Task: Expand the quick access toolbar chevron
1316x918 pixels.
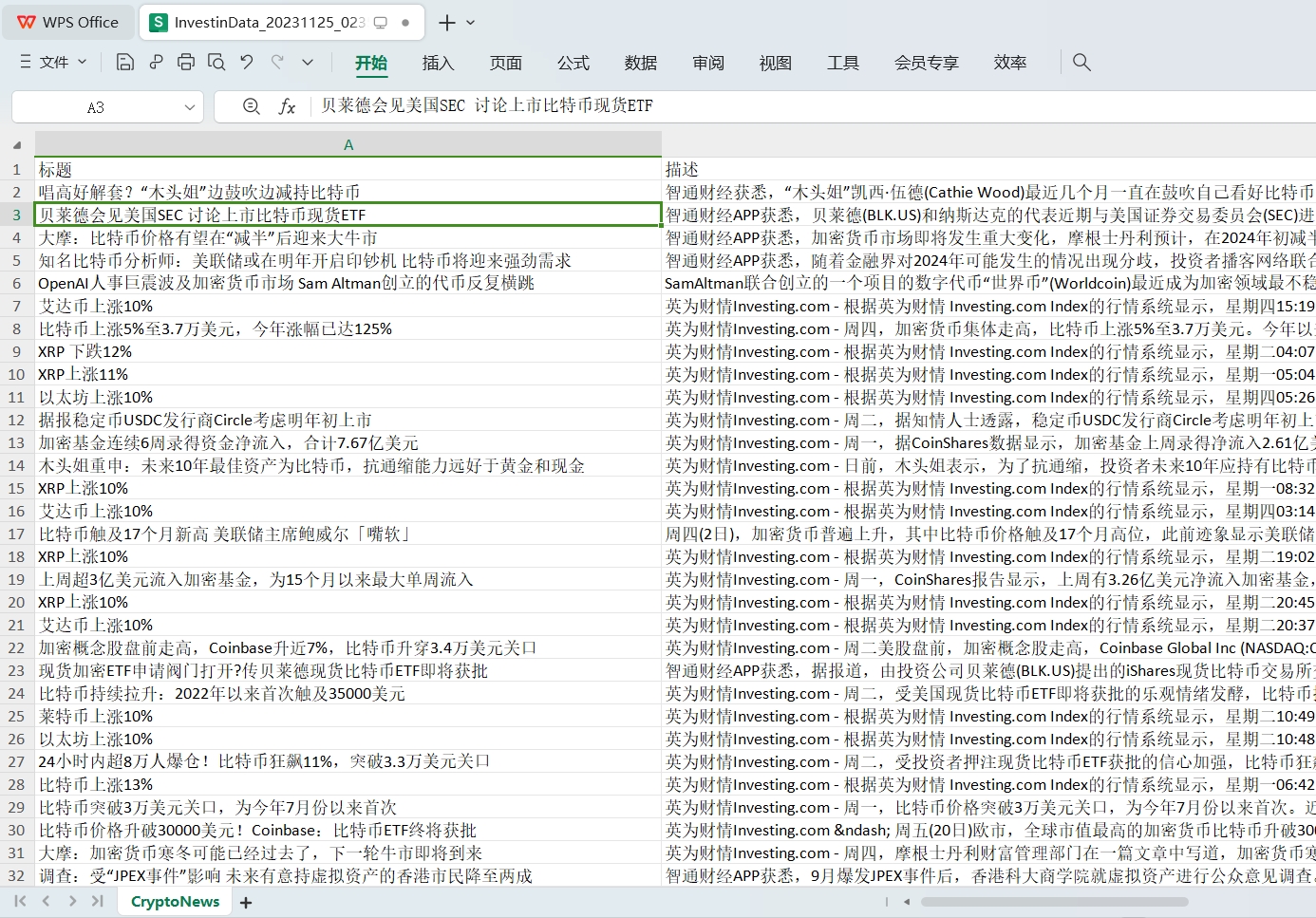Action: (308, 63)
